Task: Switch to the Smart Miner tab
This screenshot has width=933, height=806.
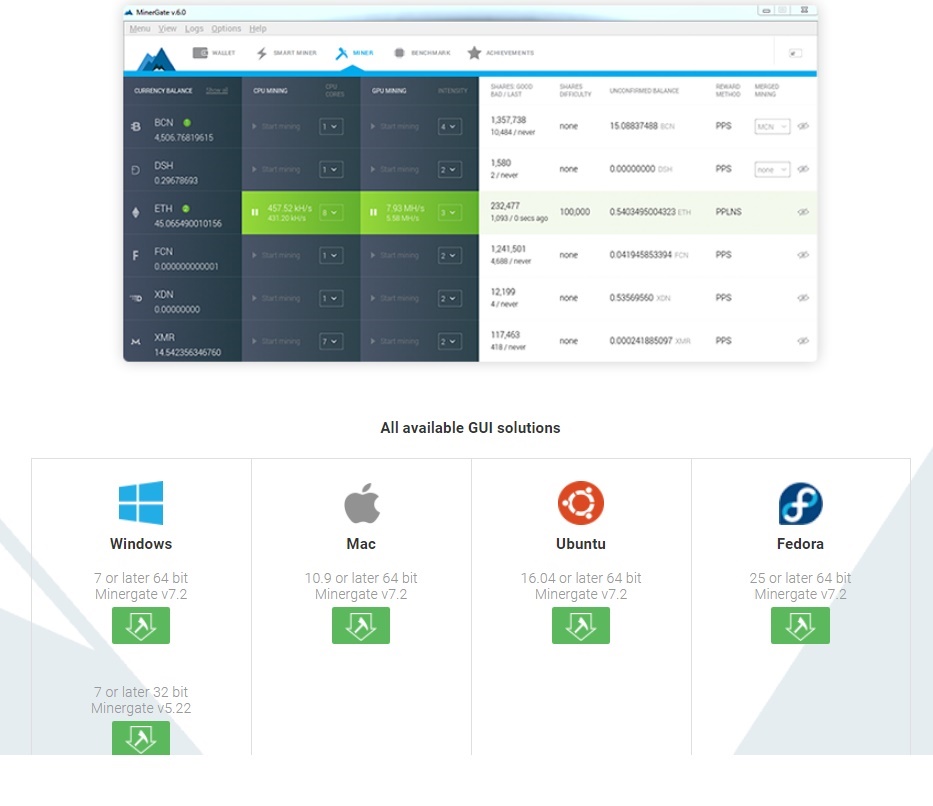Action: (286, 53)
